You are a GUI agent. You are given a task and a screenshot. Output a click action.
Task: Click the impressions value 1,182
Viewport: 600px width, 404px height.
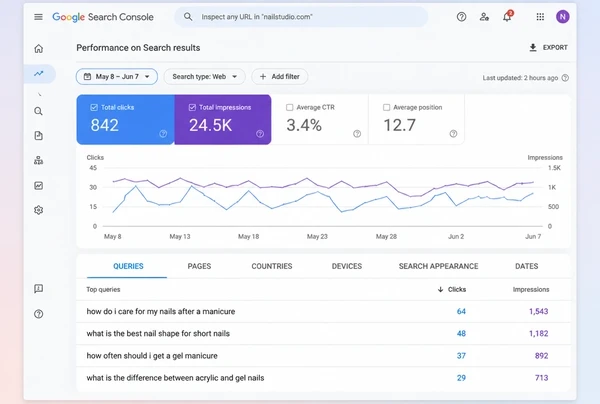[x=539, y=334]
